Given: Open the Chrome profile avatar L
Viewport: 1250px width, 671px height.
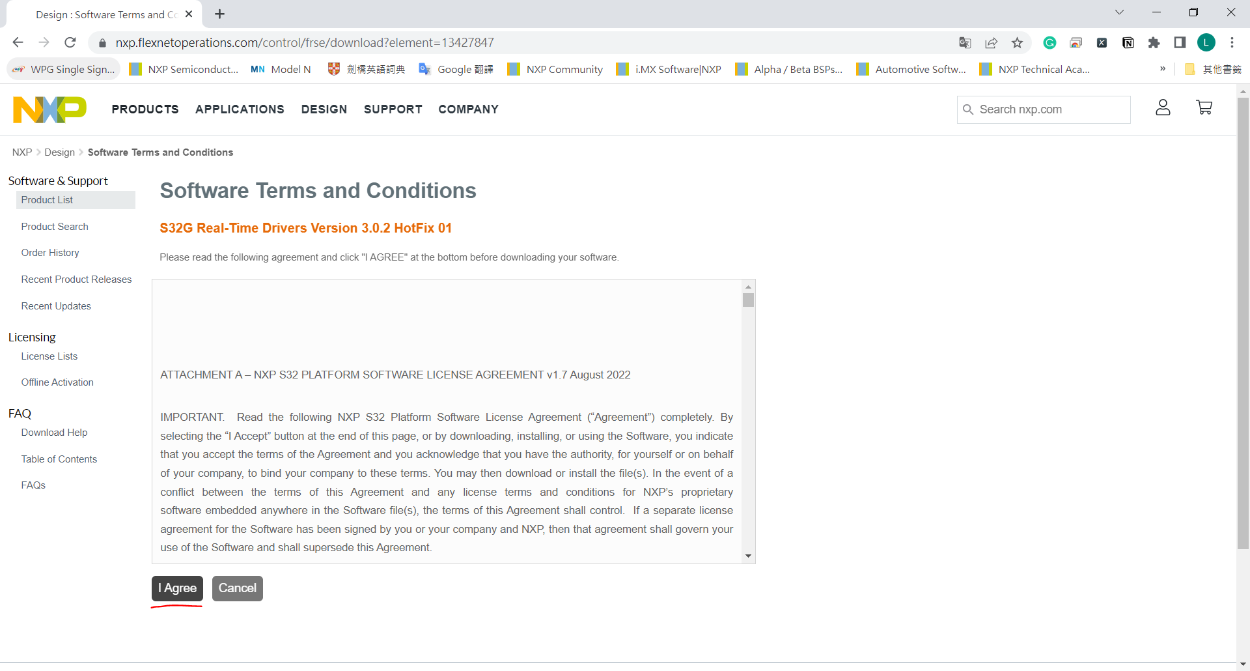Looking at the screenshot, I should [x=1206, y=42].
